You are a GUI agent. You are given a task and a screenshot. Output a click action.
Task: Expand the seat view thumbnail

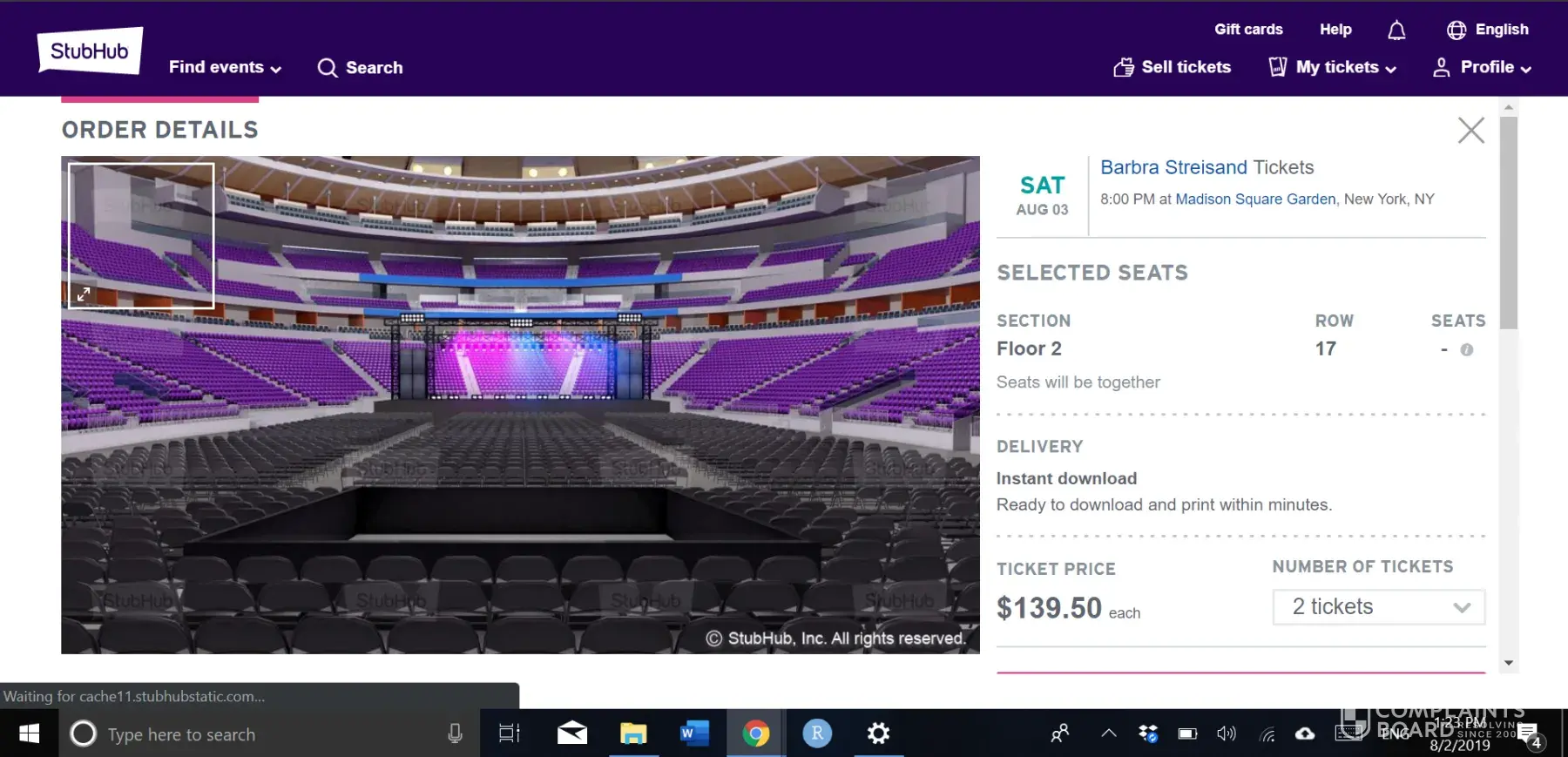click(84, 294)
